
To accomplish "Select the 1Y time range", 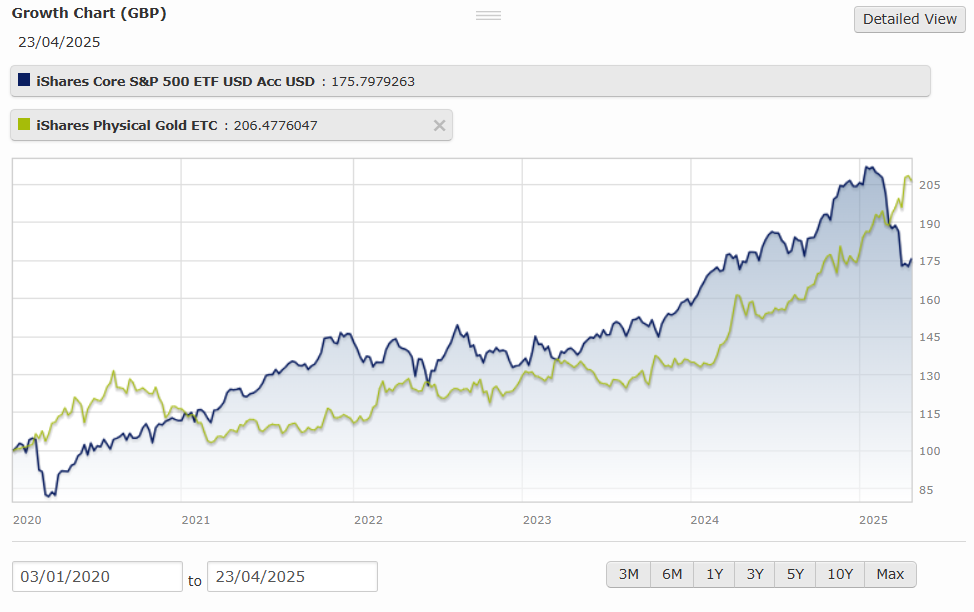I will tap(714, 574).
